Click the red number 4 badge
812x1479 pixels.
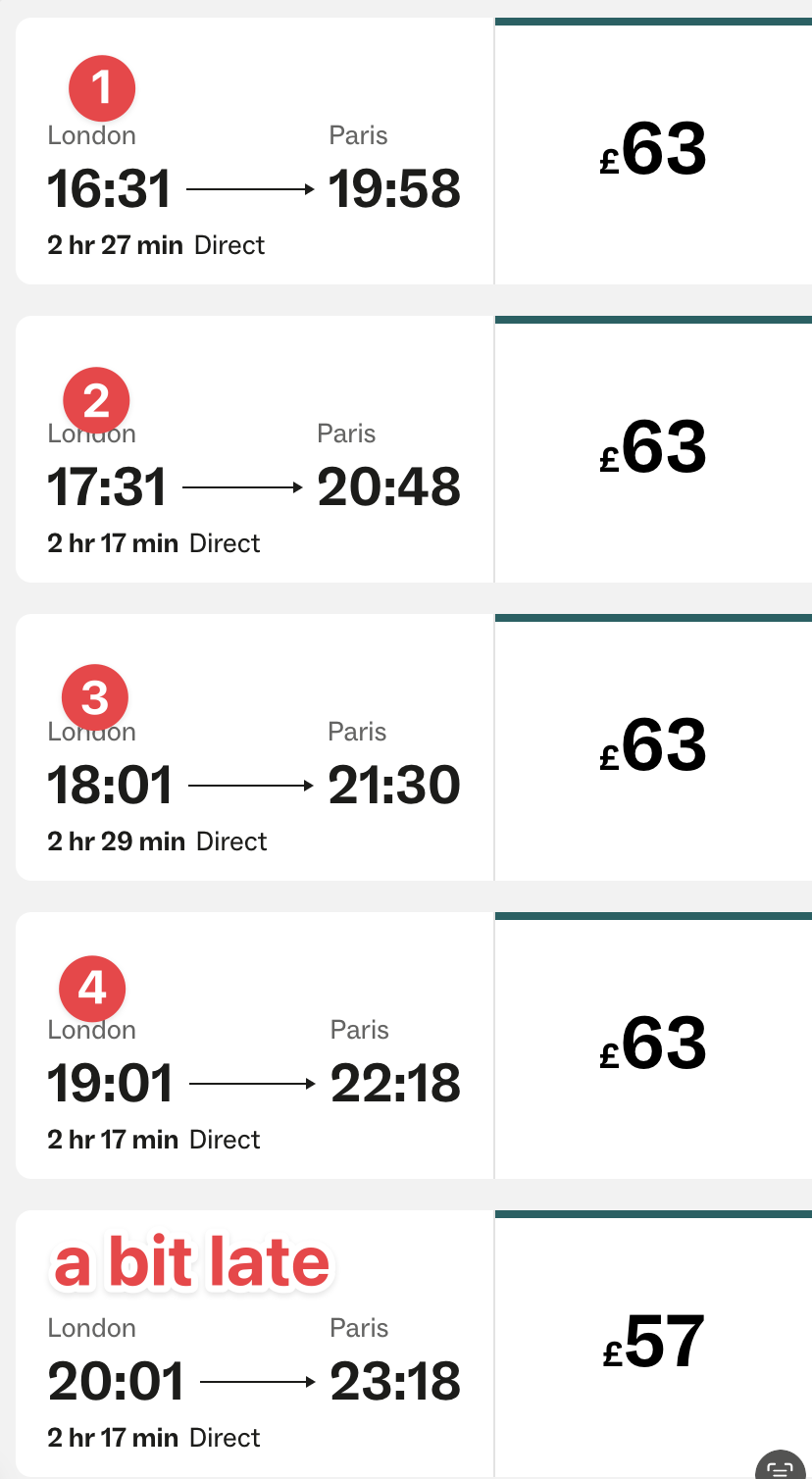[92, 989]
